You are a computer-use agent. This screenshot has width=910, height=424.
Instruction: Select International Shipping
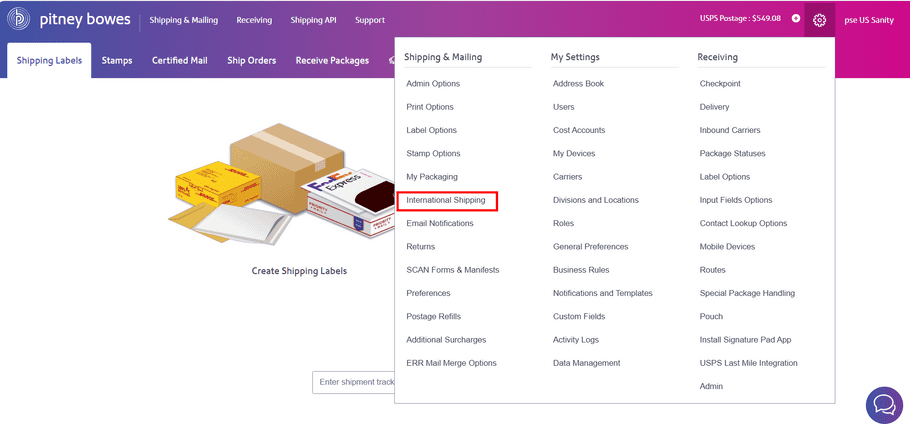[x=447, y=200]
